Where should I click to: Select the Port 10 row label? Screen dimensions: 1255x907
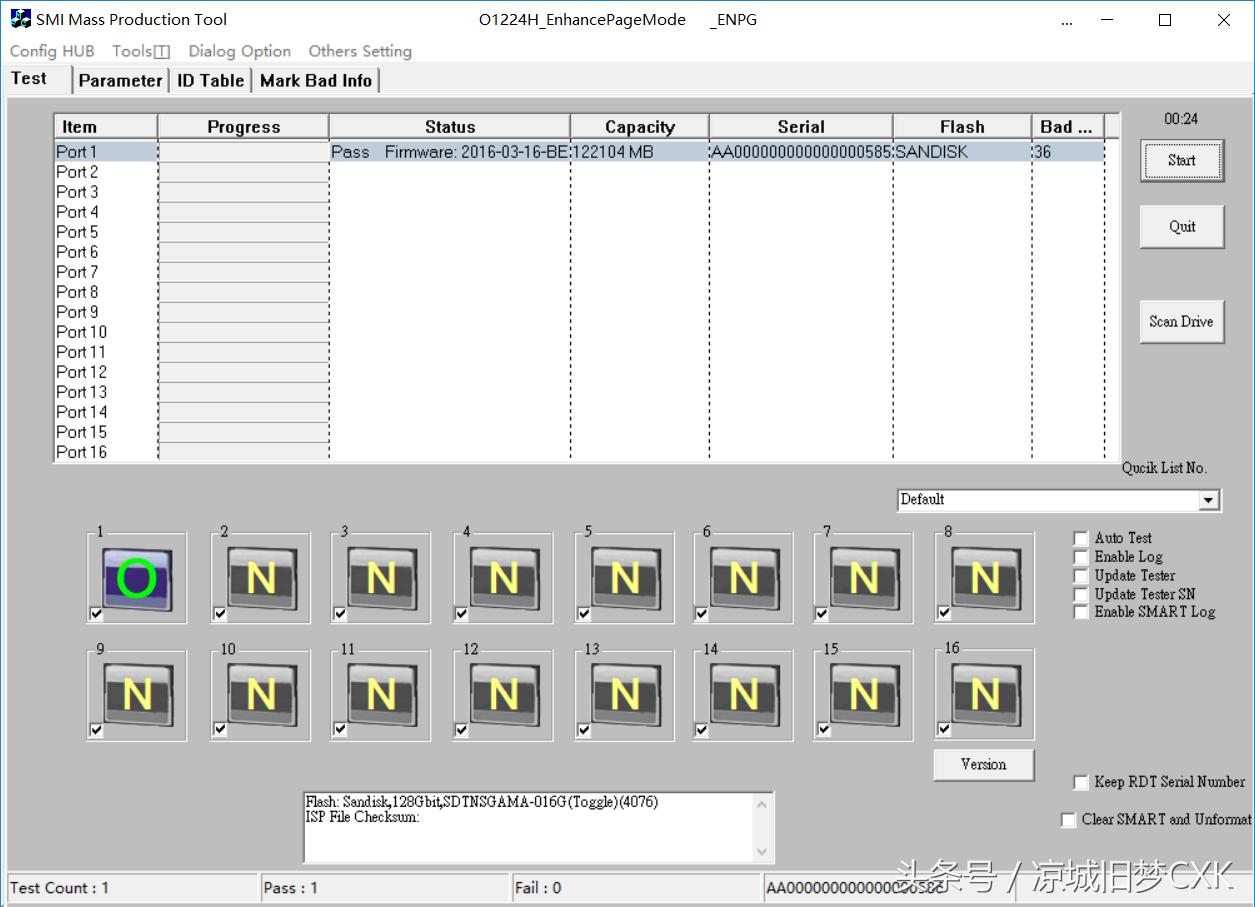point(81,332)
